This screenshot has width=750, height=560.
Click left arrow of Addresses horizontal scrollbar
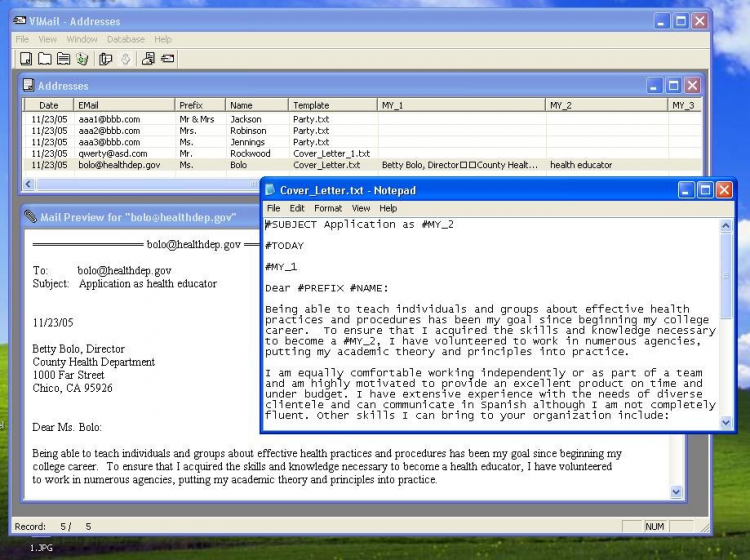(29, 184)
